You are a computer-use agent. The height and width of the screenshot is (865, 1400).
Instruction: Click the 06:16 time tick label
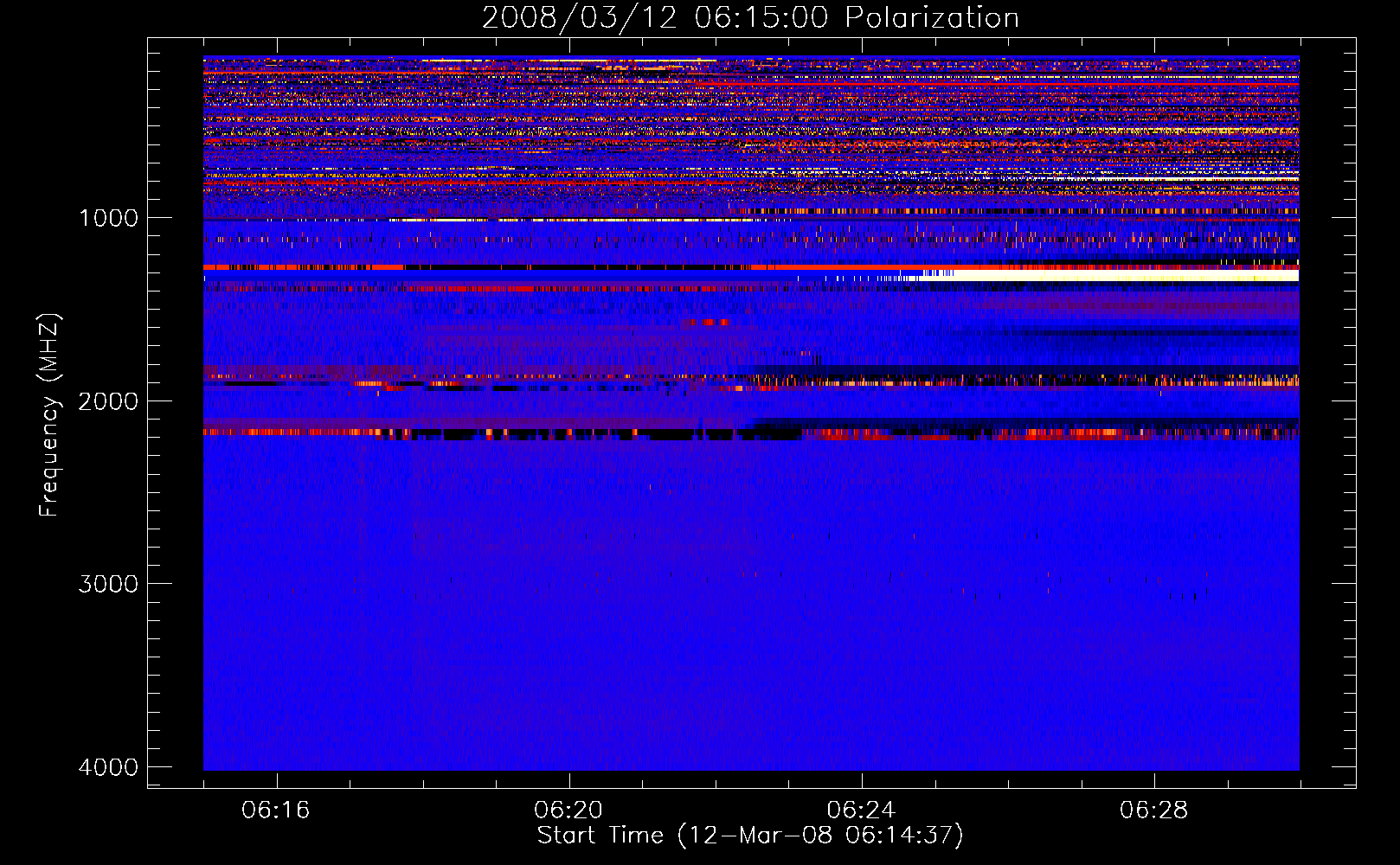(276, 811)
